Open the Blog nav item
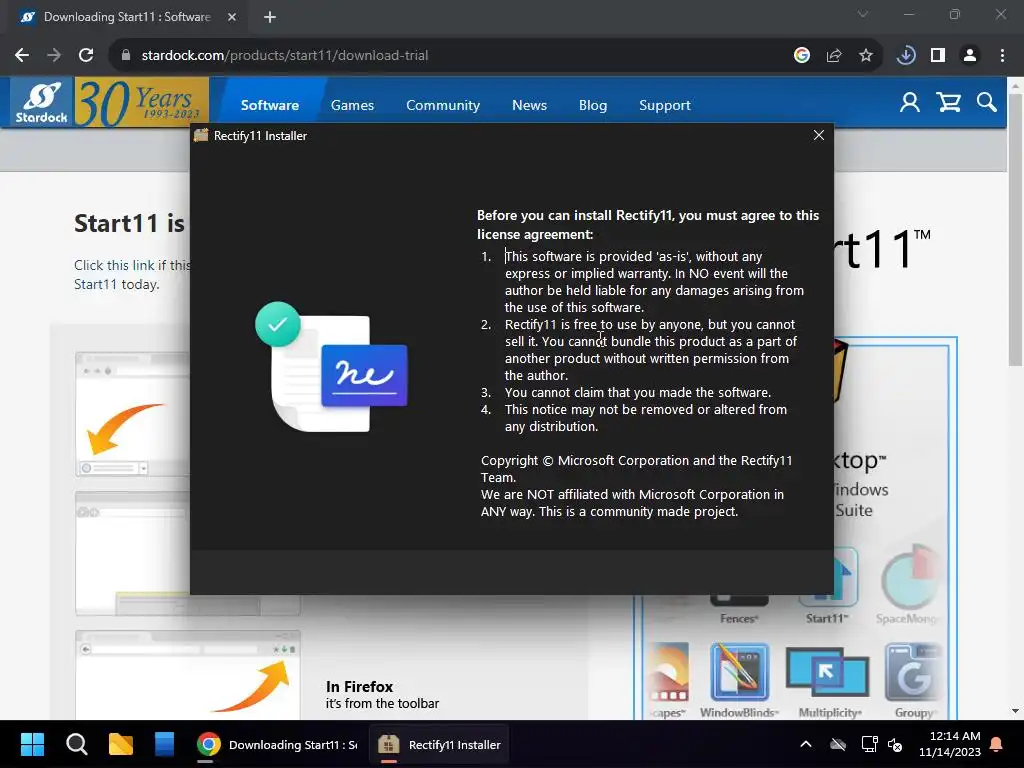Screen dimensions: 1024x768 click(592, 105)
